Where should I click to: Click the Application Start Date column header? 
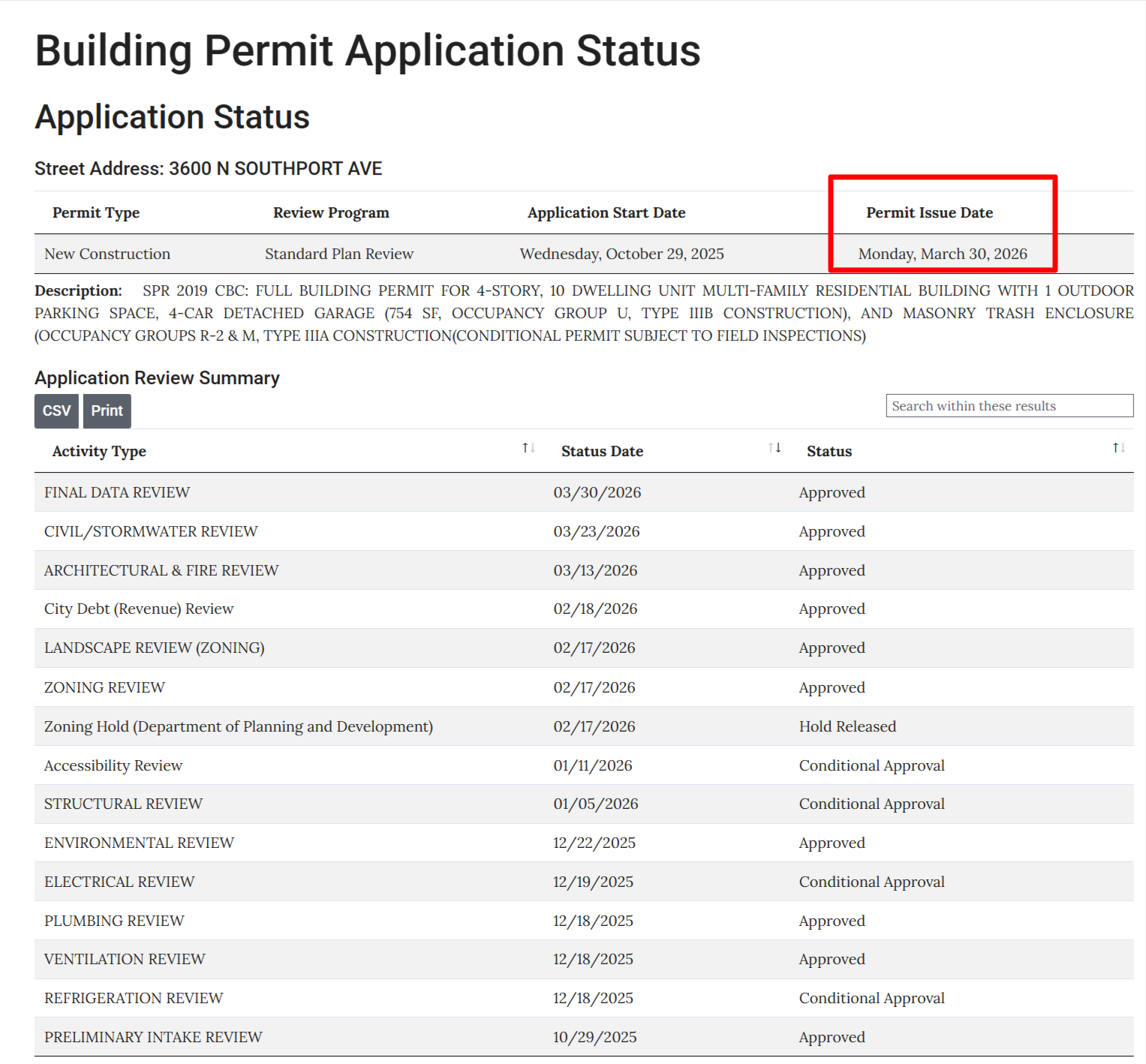click(606, 212)
